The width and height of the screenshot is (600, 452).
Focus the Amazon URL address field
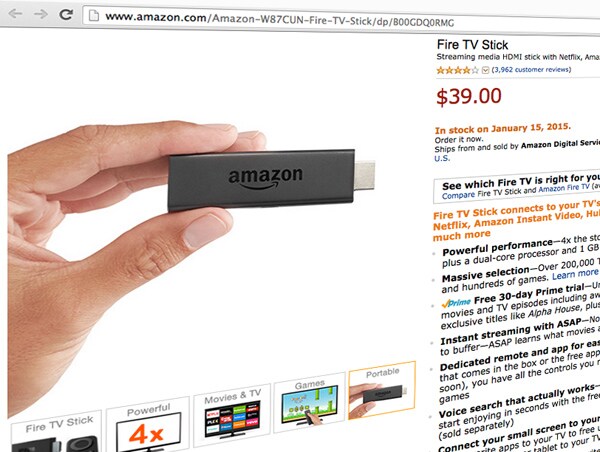point(341,18)
